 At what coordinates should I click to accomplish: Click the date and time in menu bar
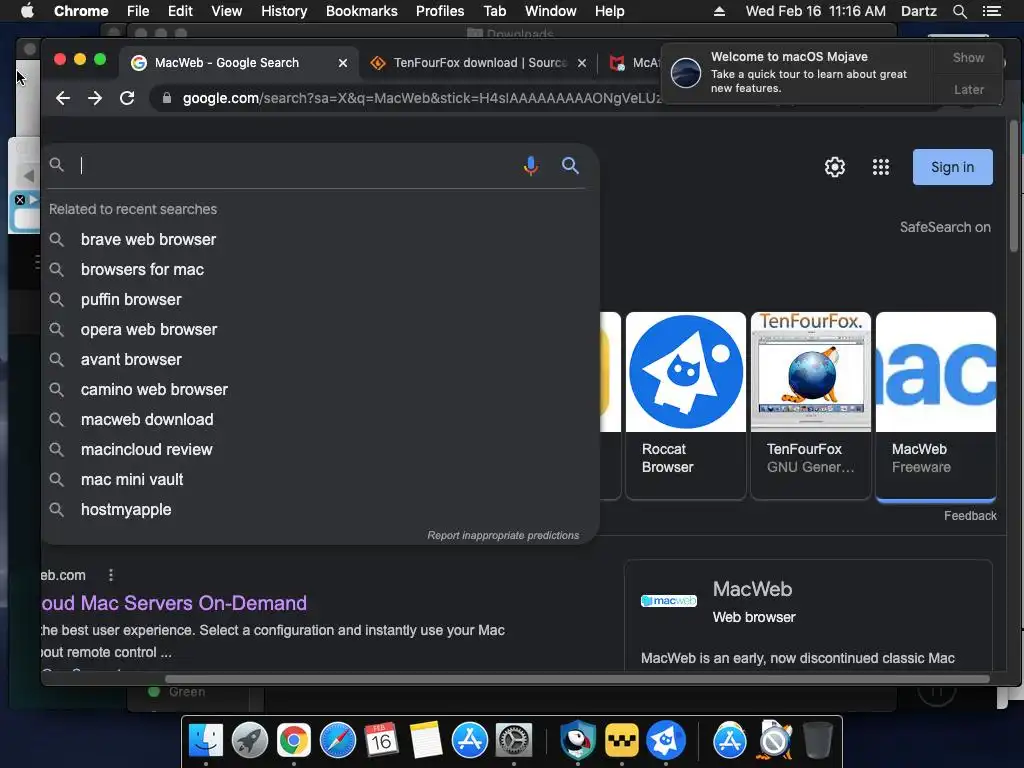coord(816,11)
